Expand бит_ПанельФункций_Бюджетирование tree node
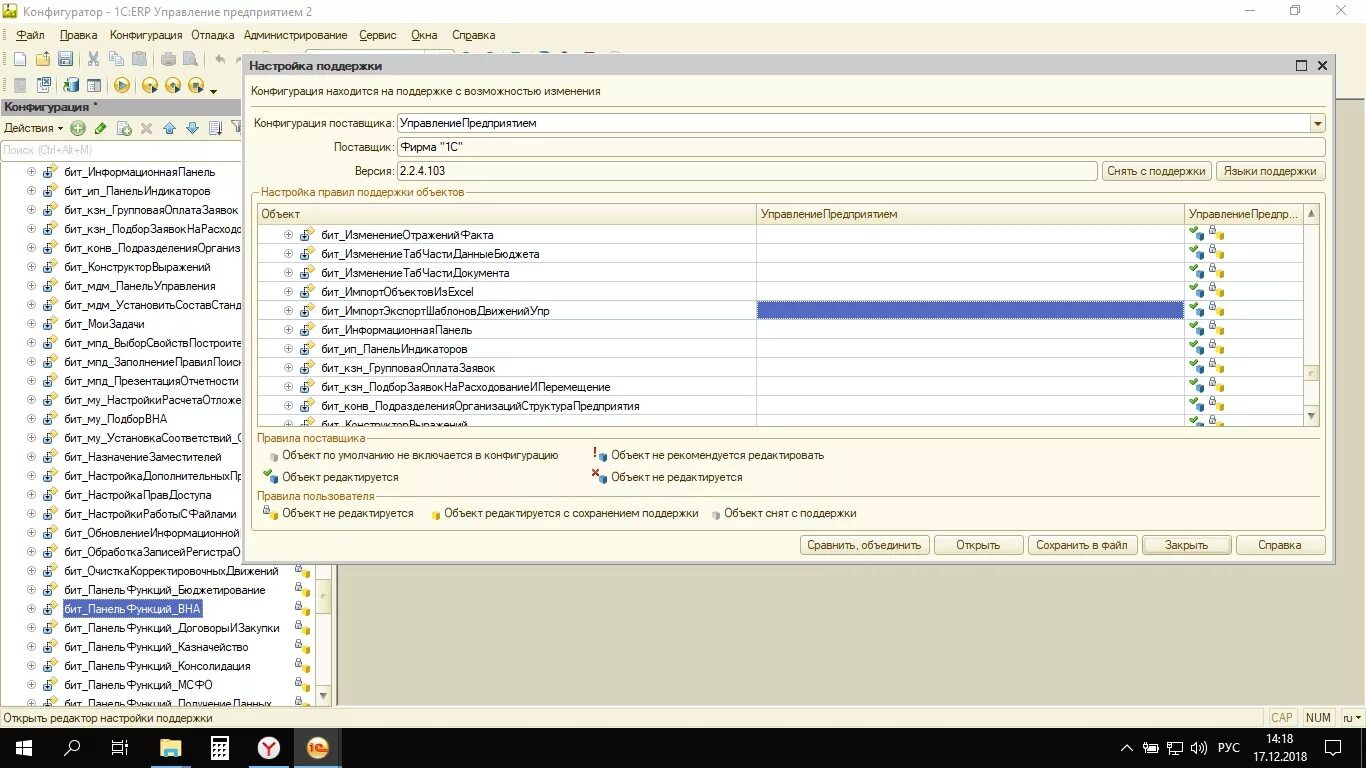 point(31,590)
